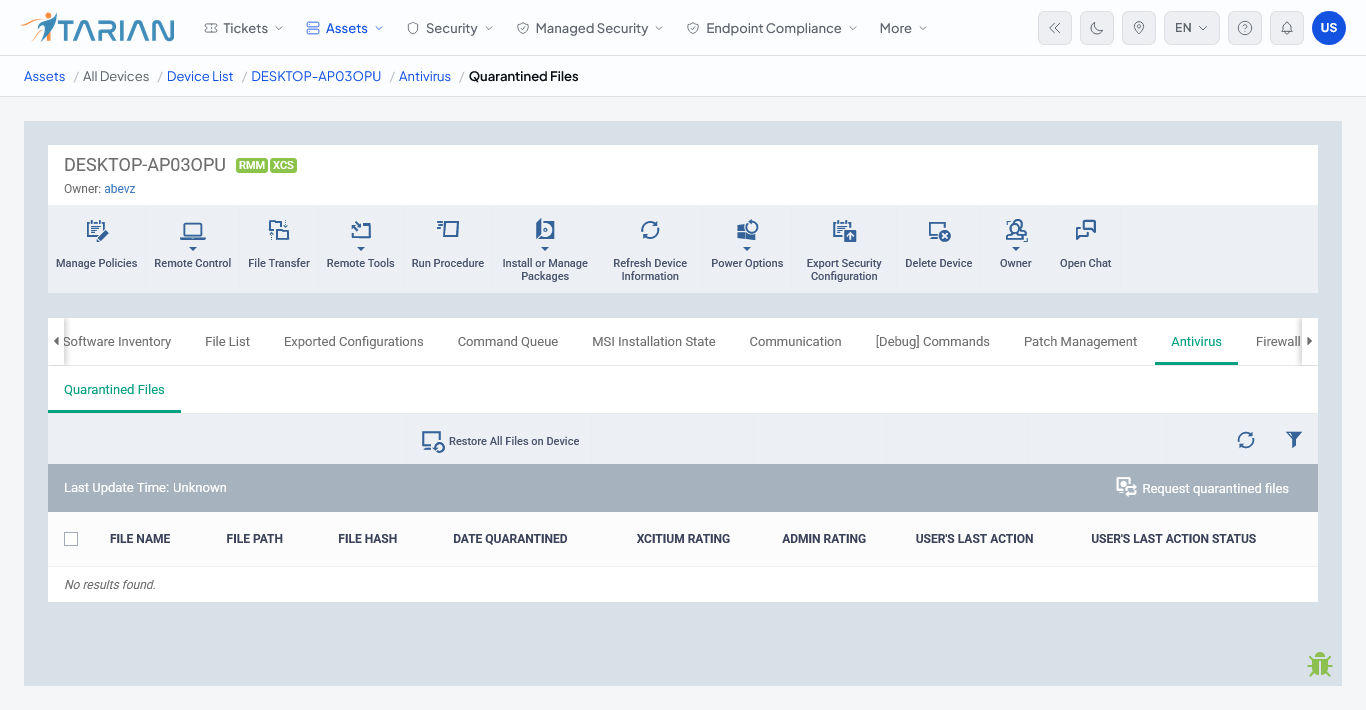Click Export Security Configuration

pos(844,250)
